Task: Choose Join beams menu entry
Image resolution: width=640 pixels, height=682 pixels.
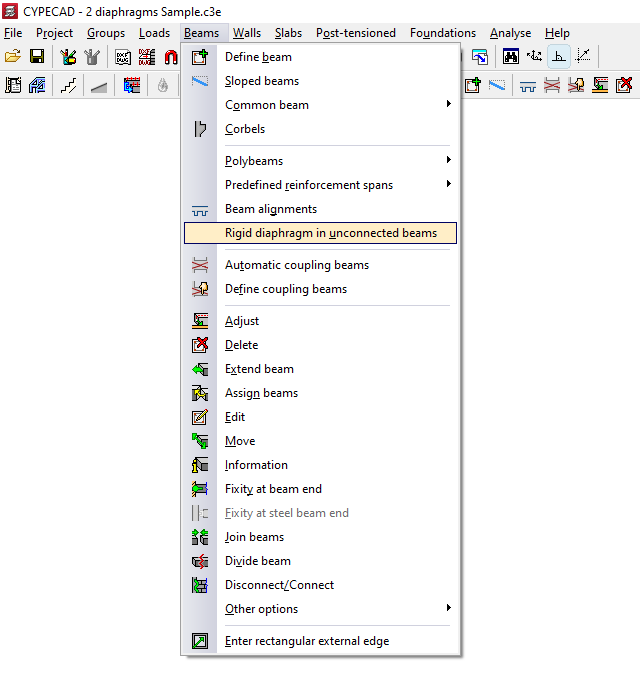Action: [x=320, y=537]
